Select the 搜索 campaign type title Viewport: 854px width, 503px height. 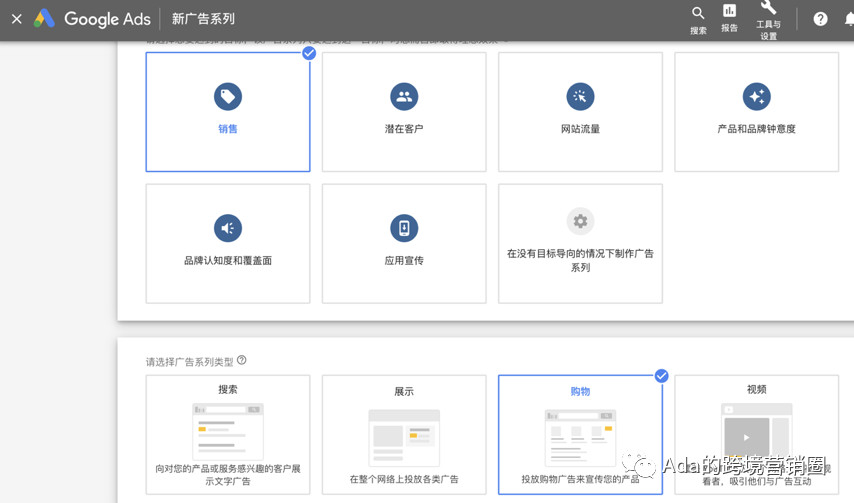point(228,389)
